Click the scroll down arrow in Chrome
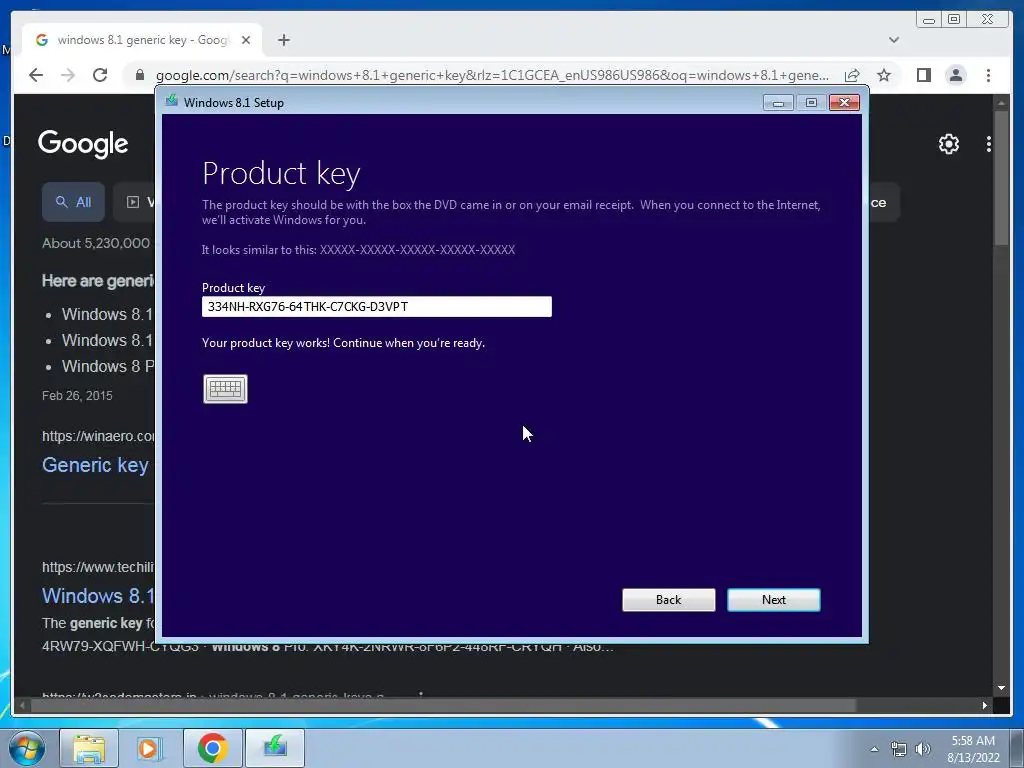This screenshot has width=1024, height=768. [1001, 688]
